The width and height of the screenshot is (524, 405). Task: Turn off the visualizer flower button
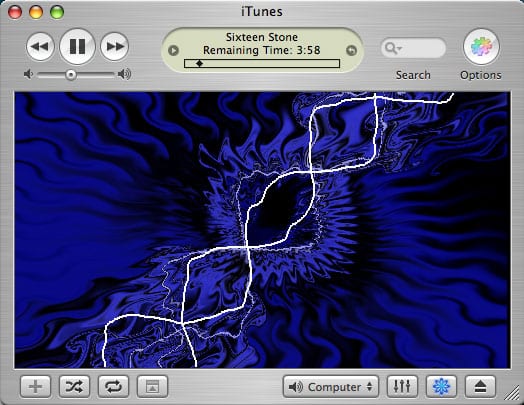coord(441,387)
